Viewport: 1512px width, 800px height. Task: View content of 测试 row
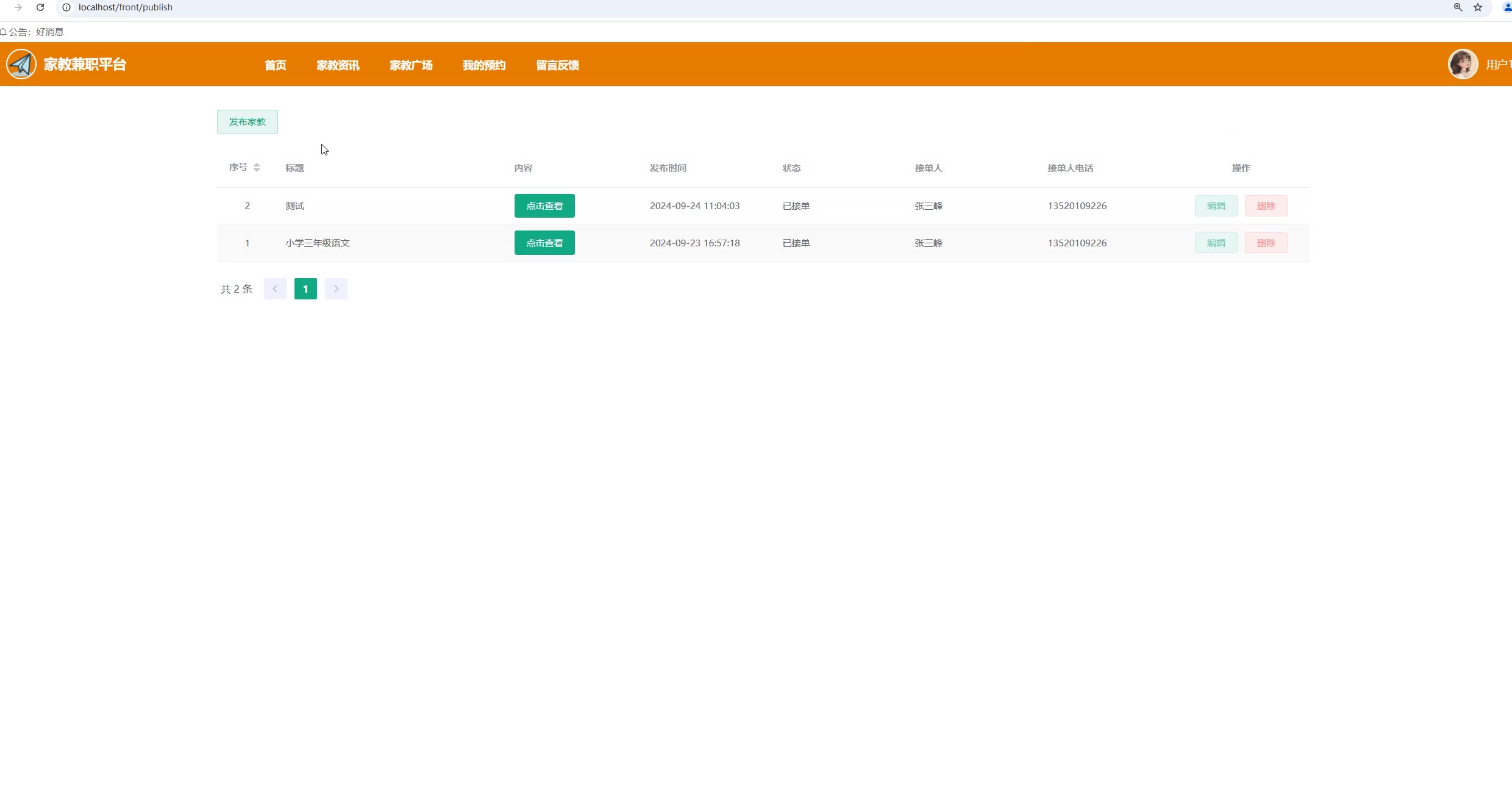[x=544, y=206]
